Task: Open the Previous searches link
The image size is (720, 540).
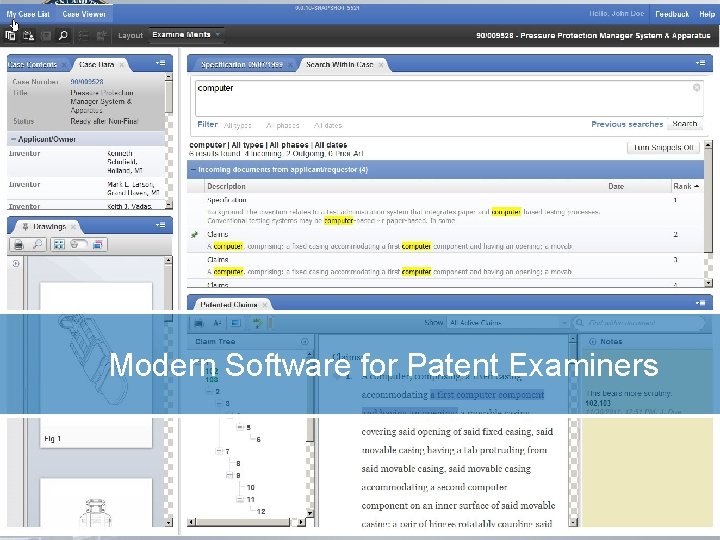Action: pos(627,124)
